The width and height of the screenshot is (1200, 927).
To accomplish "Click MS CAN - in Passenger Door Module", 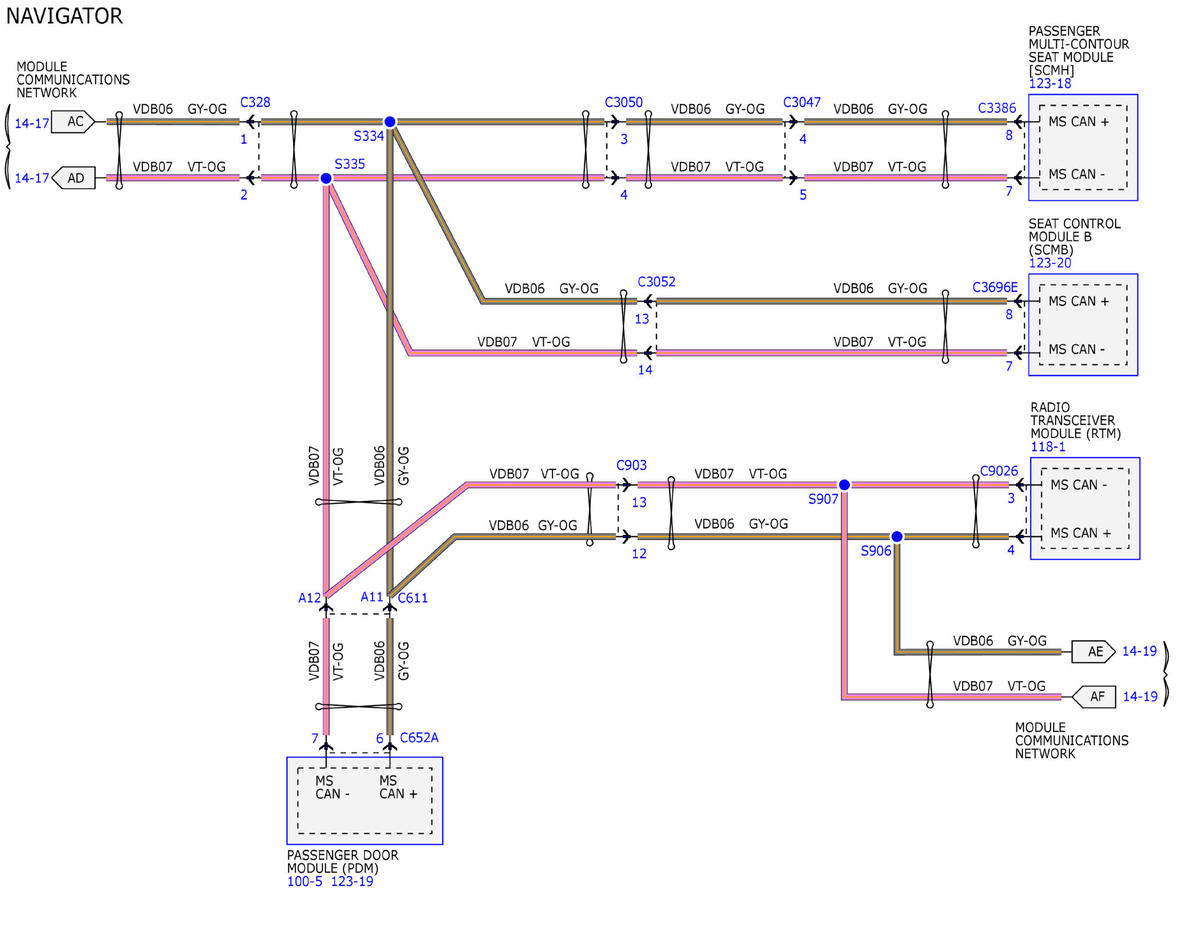I will [x=333, y=787].
